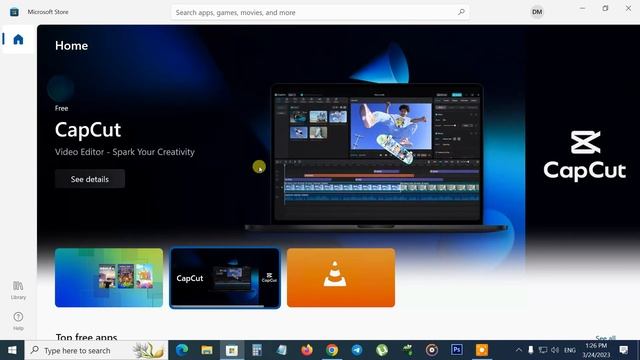Click the network tray icon
640x360 pixels.
[x=543, y=350]
